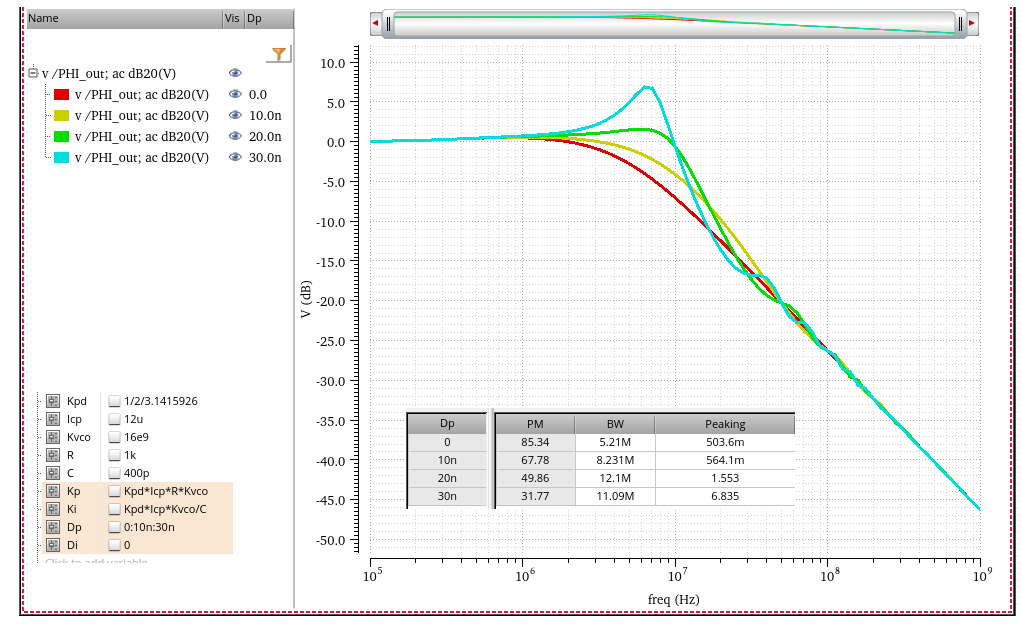Hide the cyan trace with Dp 30.0n
This screenshot has height=628, width=1022.
click(235, 156)
